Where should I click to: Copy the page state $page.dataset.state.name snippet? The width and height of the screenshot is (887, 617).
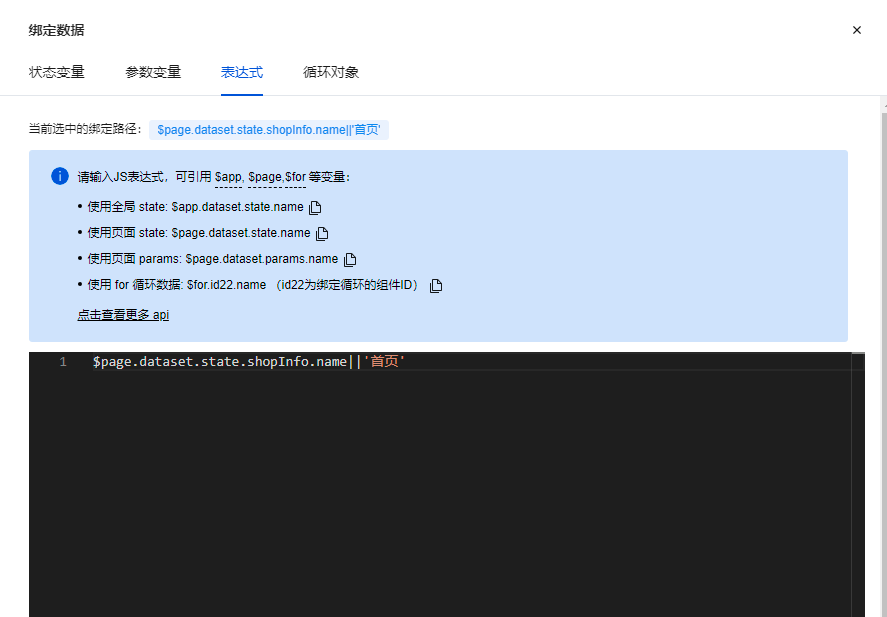tap(322, 234)
